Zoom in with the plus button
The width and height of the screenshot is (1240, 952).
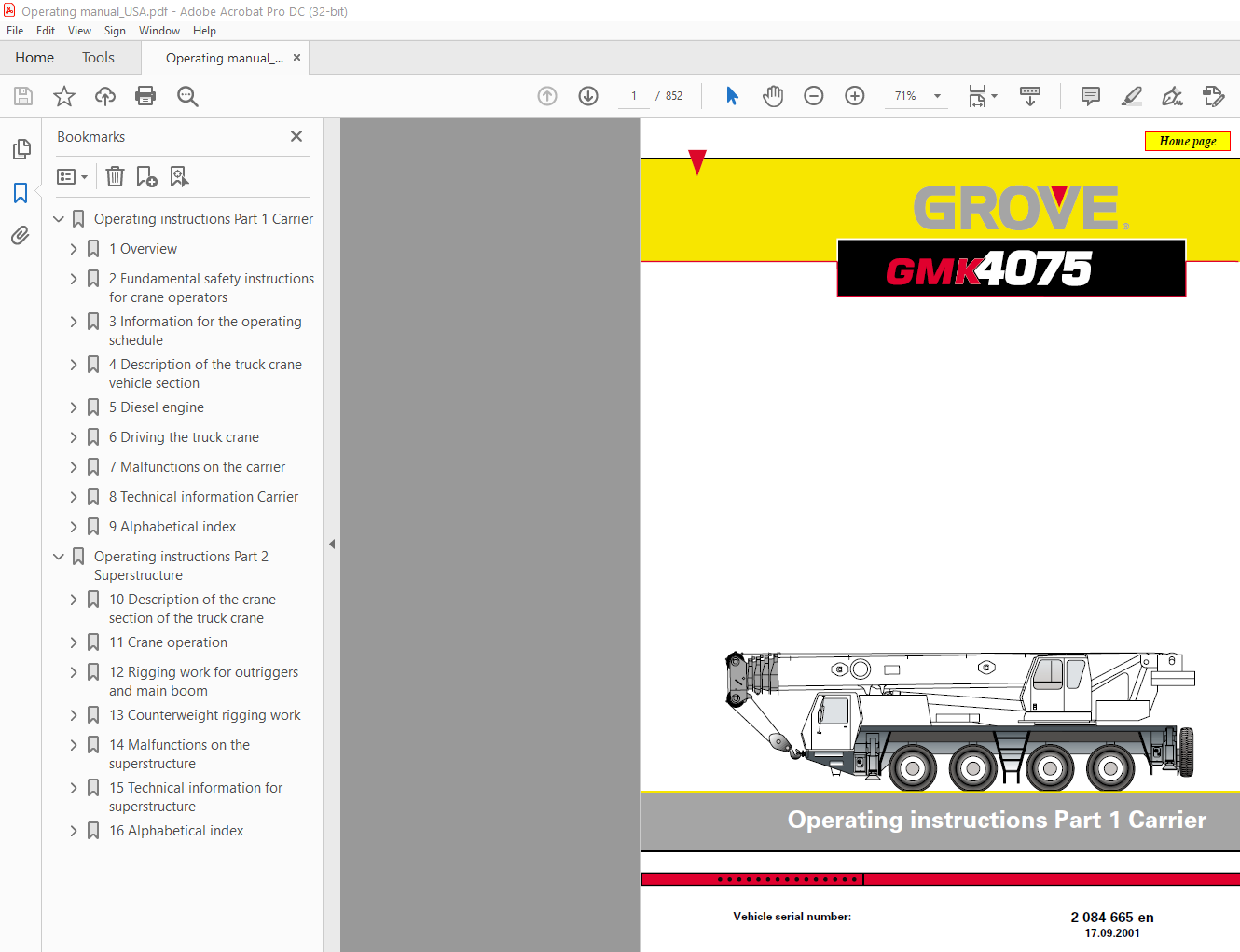[855, 96]
